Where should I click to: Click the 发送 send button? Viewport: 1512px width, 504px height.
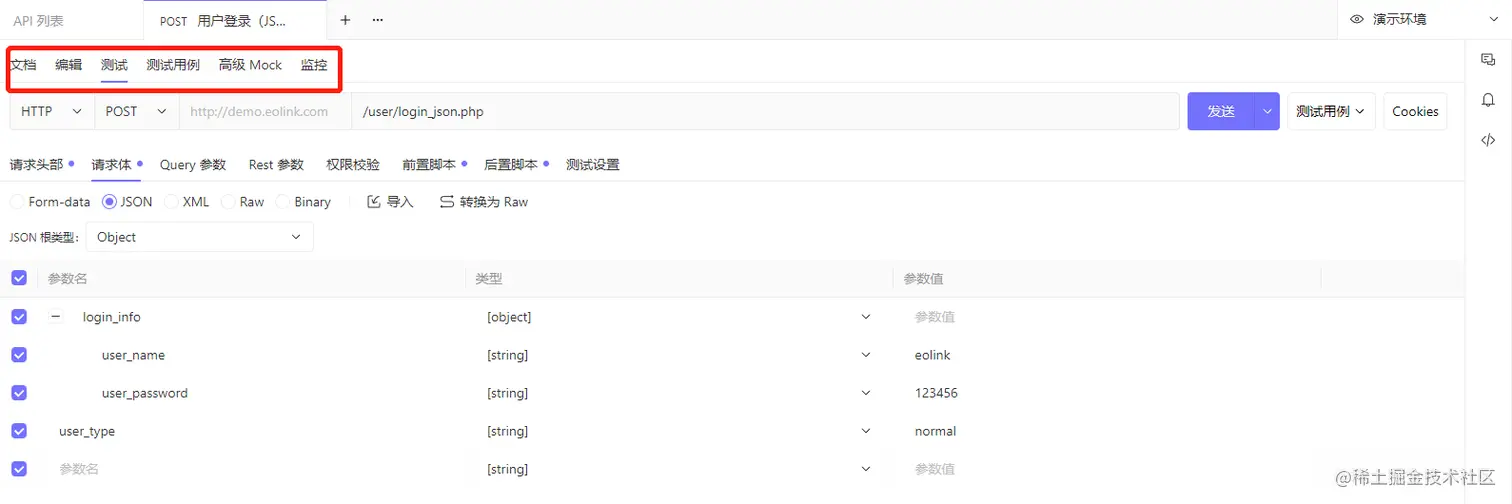(1221, 111)
